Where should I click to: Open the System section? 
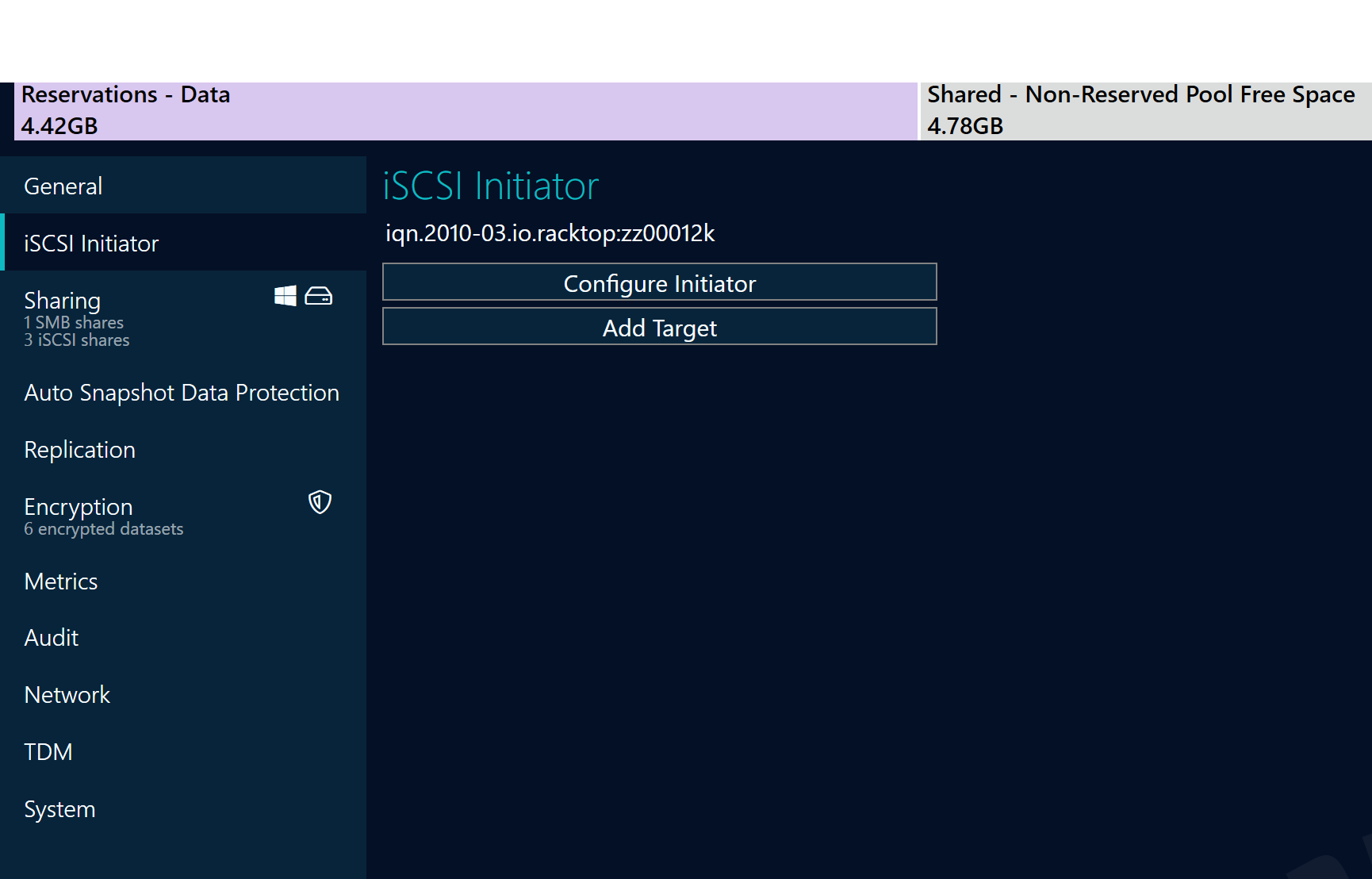coord(59,808)
